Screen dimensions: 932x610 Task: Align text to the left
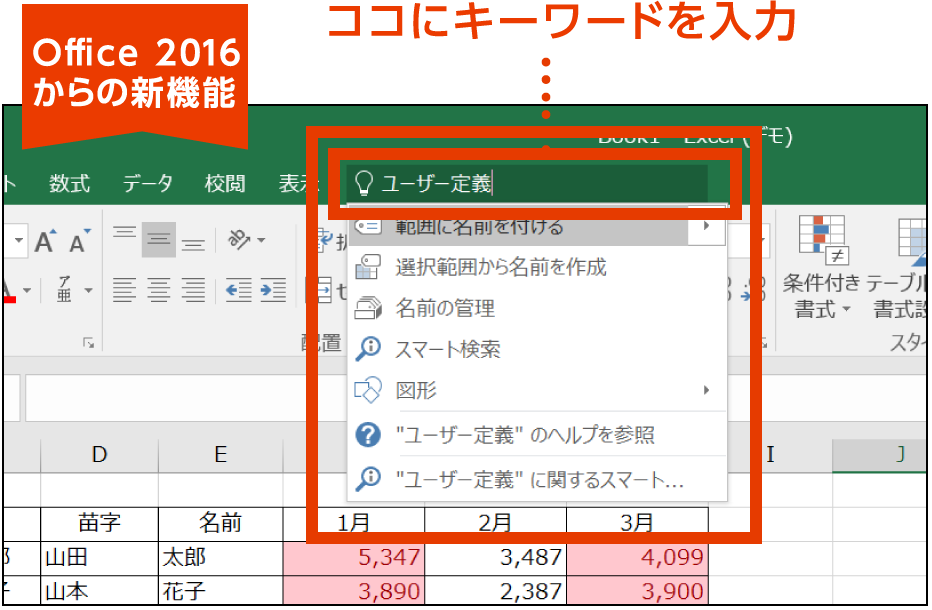pyautogui.click(x=124, y=290)
